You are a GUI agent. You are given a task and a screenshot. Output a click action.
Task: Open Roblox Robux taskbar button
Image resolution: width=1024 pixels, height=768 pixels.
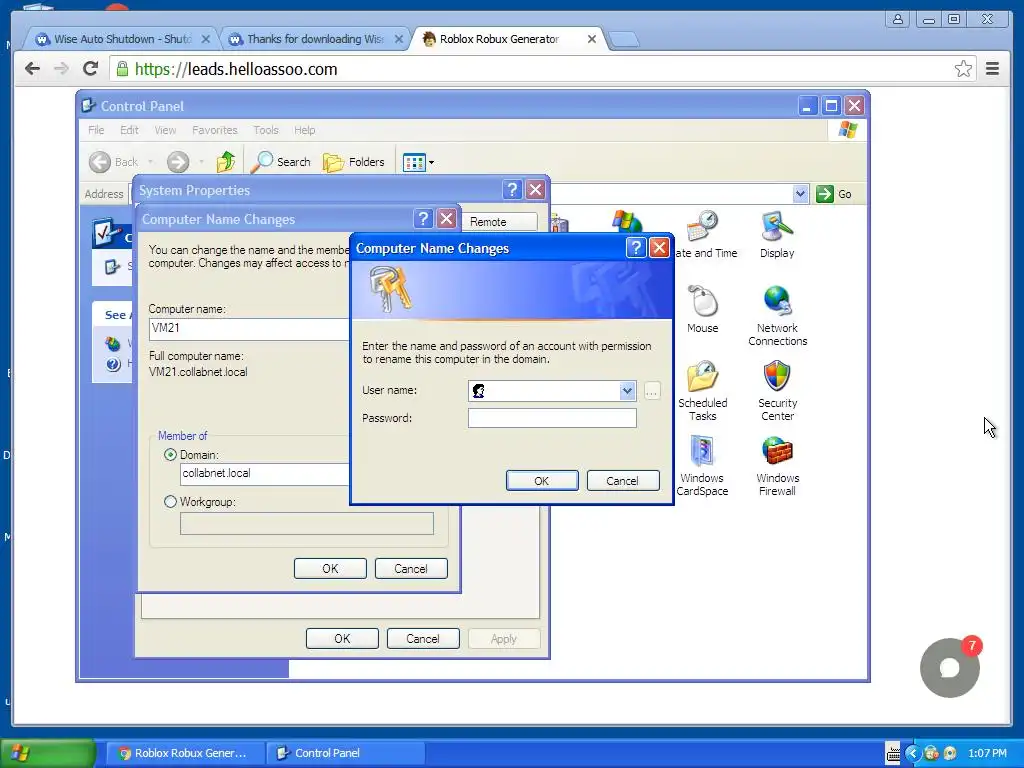pos(185,753)
